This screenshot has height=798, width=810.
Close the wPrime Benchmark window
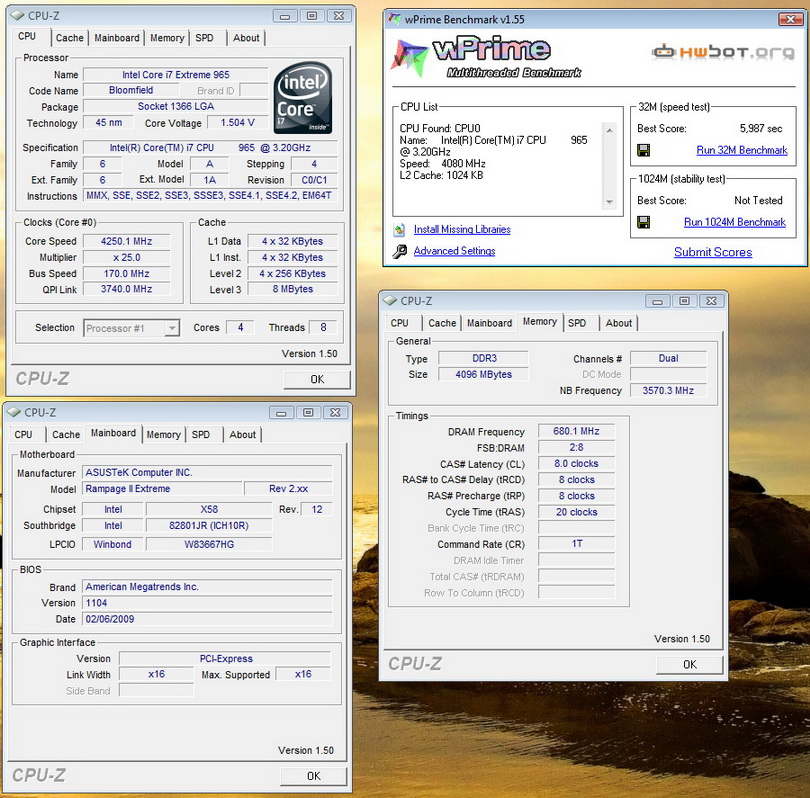(x=790, y=19)
